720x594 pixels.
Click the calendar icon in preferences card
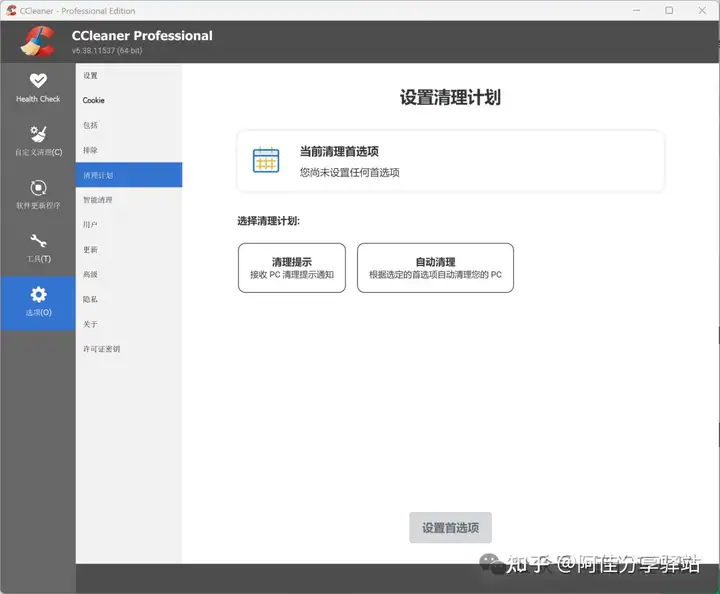coord(266,159)
